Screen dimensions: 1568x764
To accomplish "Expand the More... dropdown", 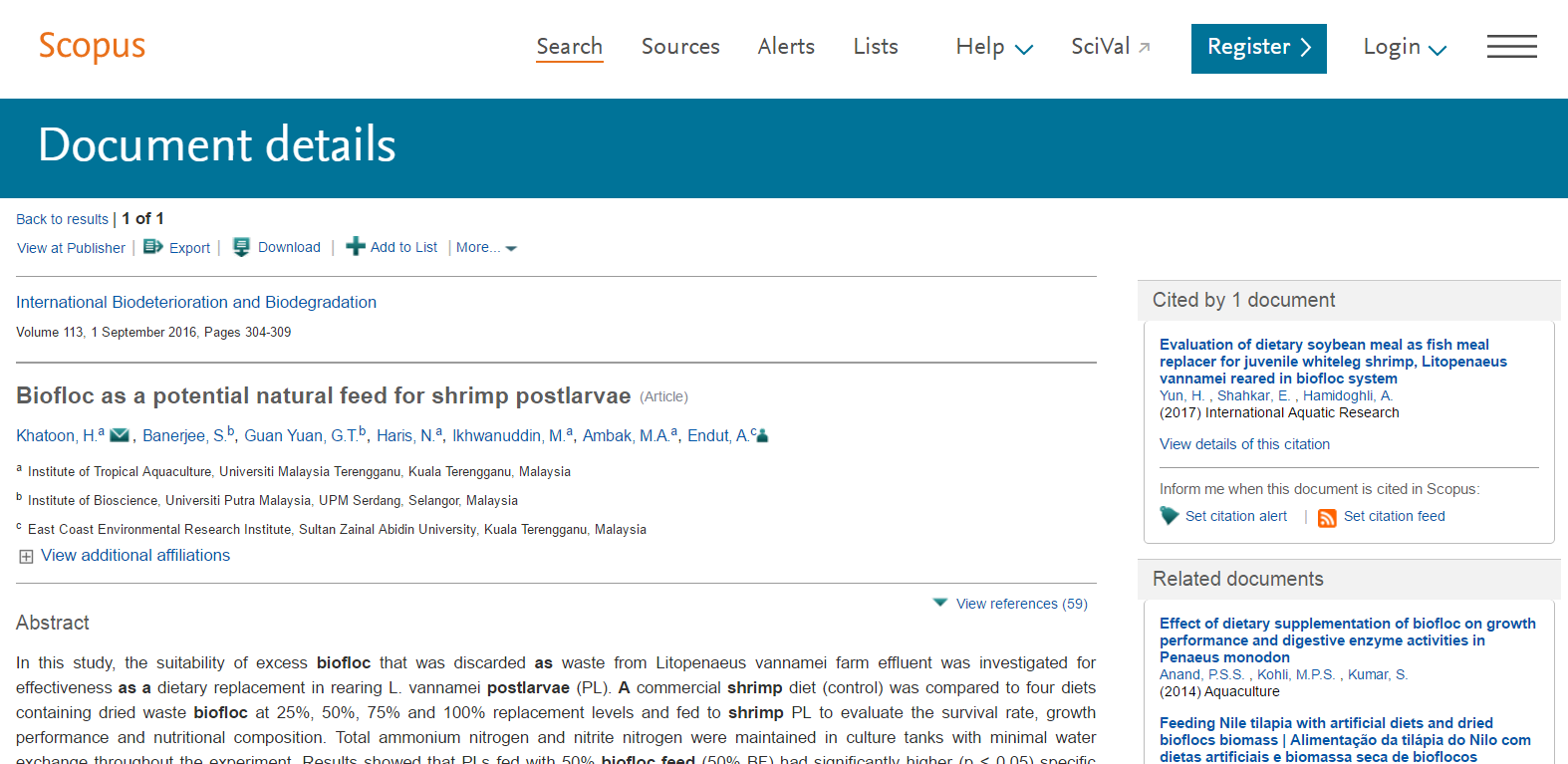I will coord(486,248).
